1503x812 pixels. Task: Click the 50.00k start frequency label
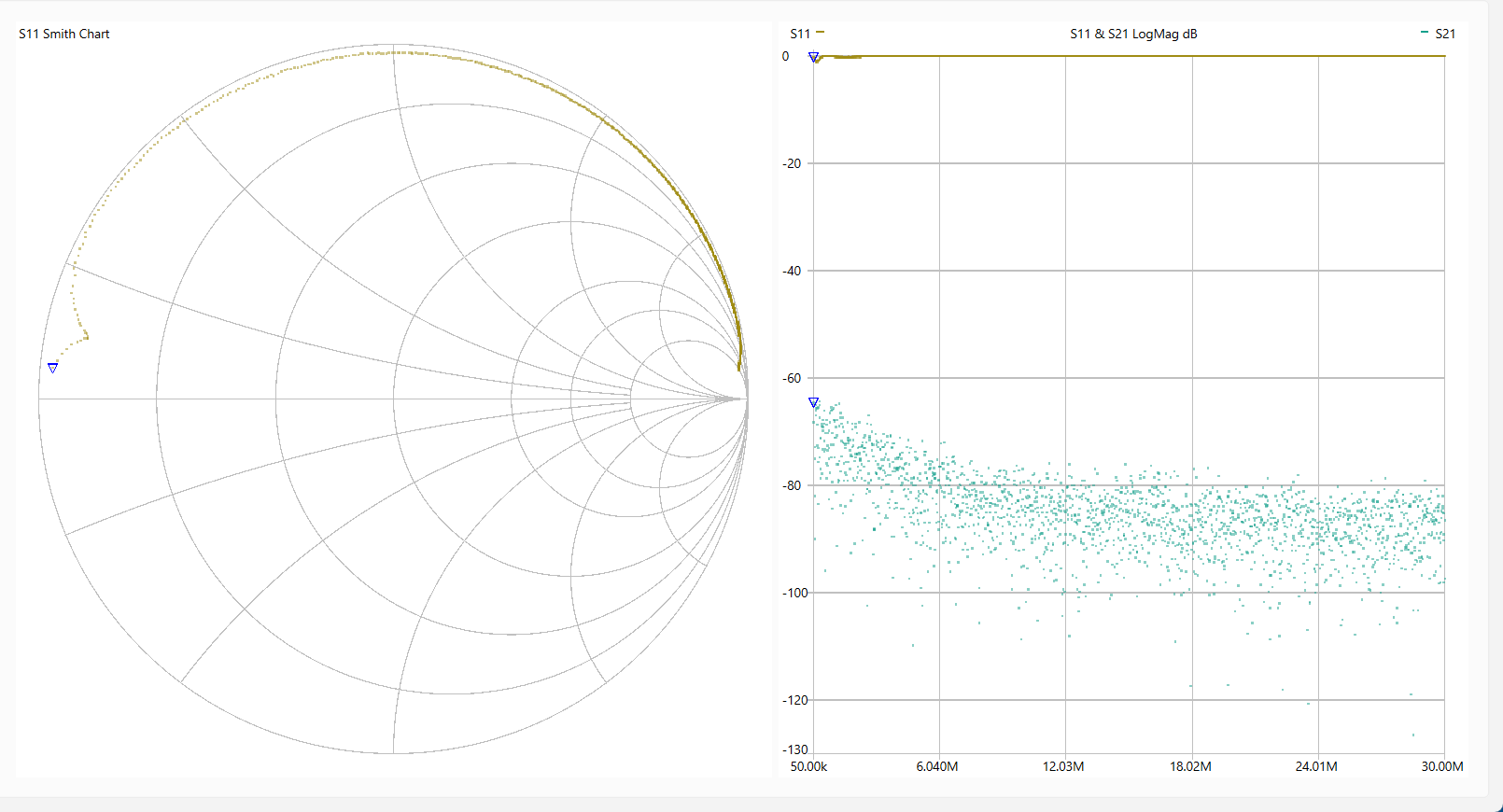click(808, 766)
